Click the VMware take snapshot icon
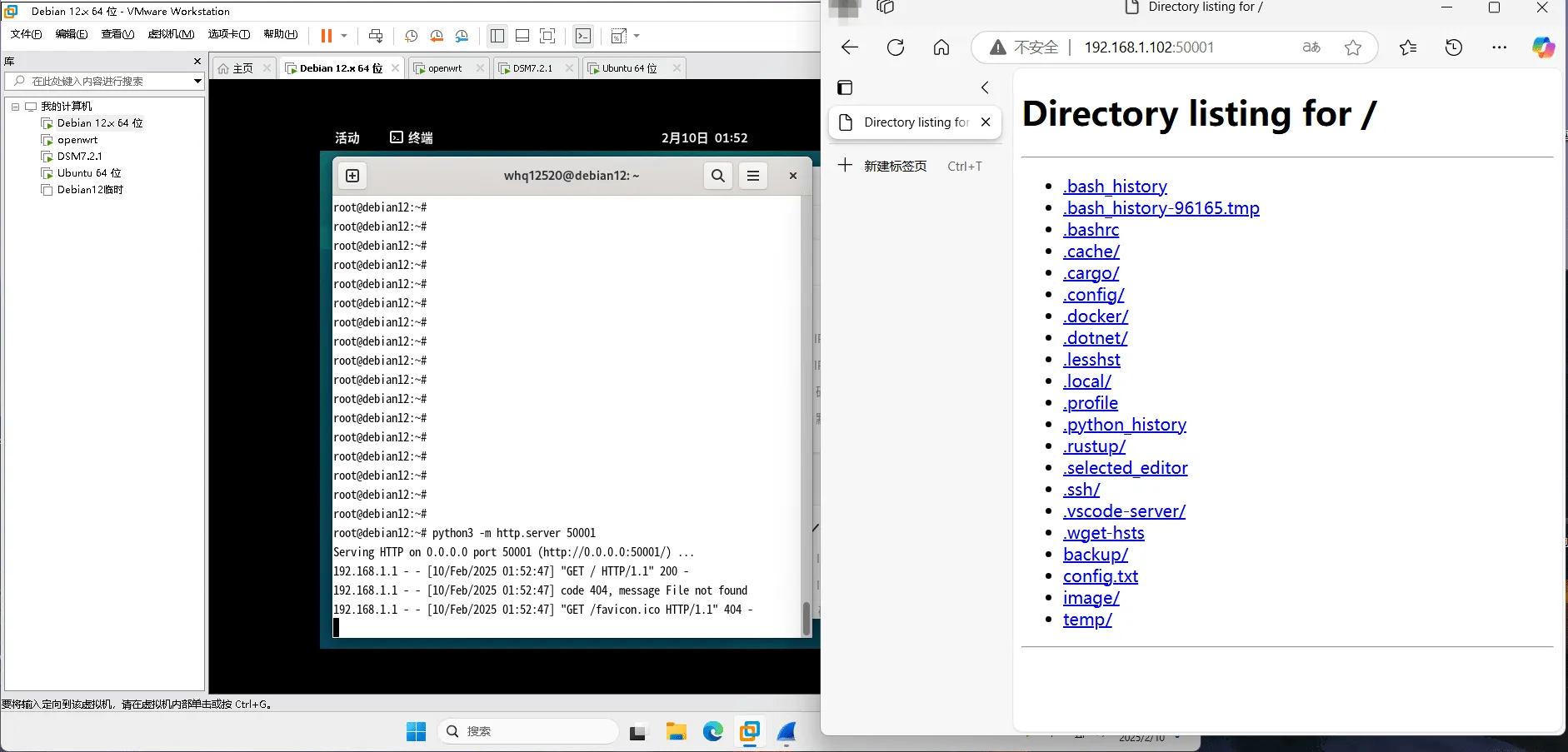The image size is (1568, 752). point(411,36)
